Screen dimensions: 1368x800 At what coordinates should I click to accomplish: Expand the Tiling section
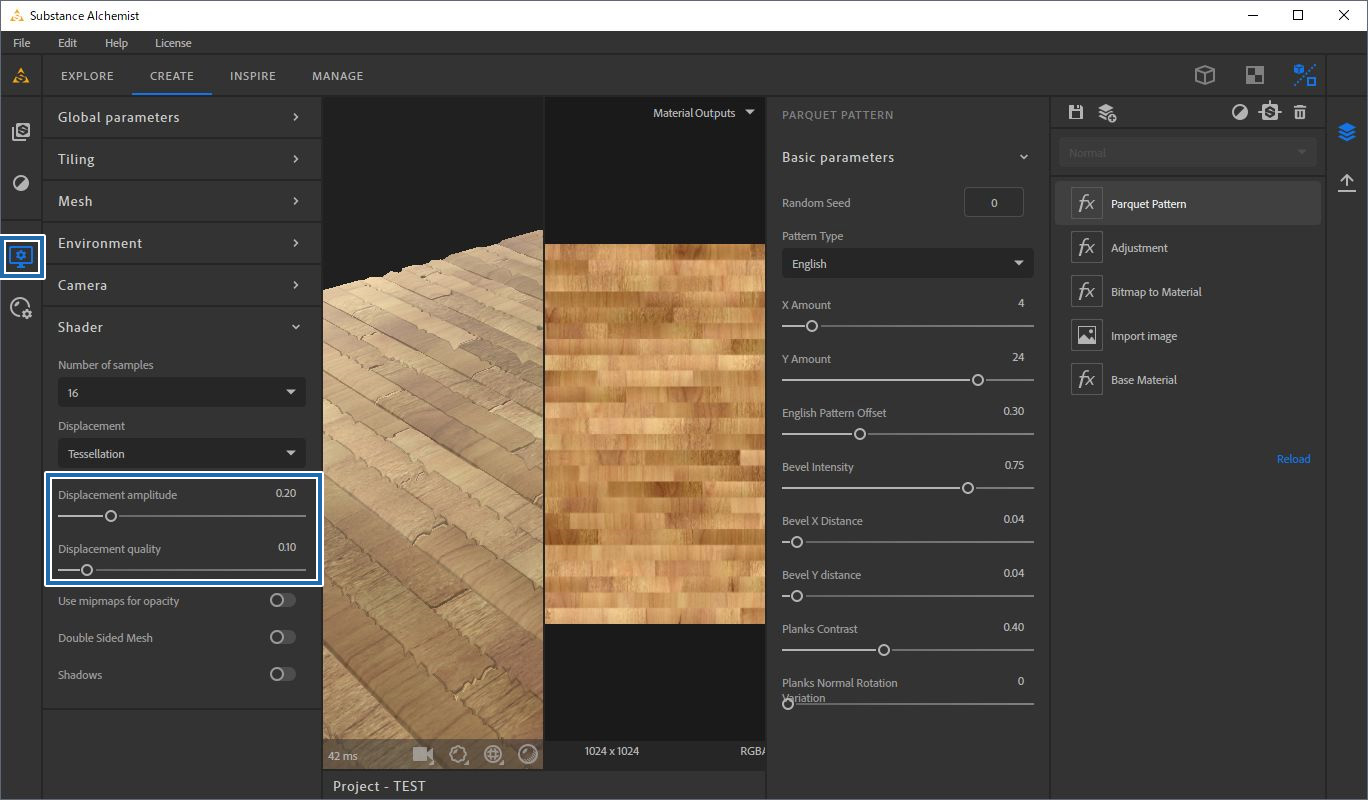[x=182, y=159]
